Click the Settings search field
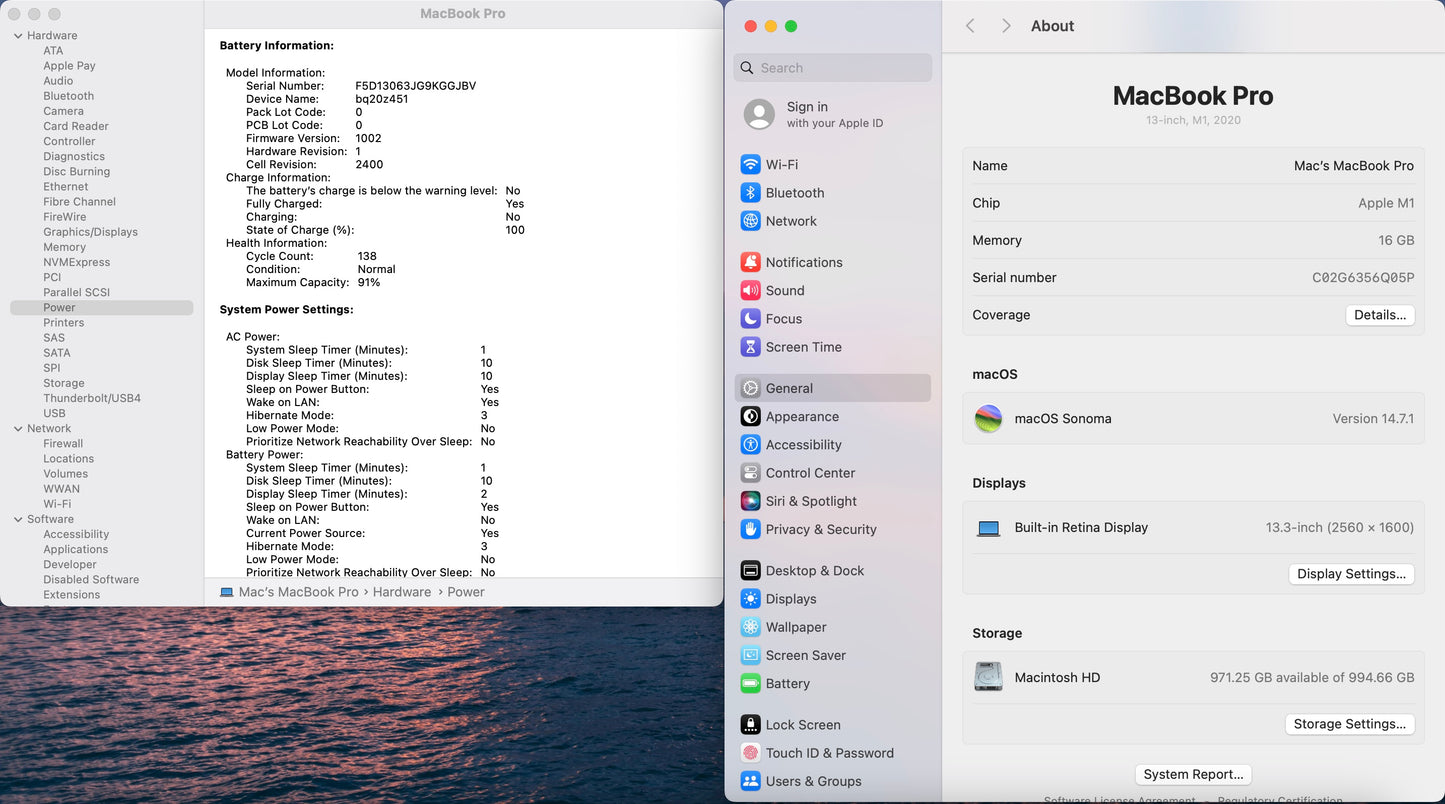Screen dimensions: 1445x804 [832, 68]
